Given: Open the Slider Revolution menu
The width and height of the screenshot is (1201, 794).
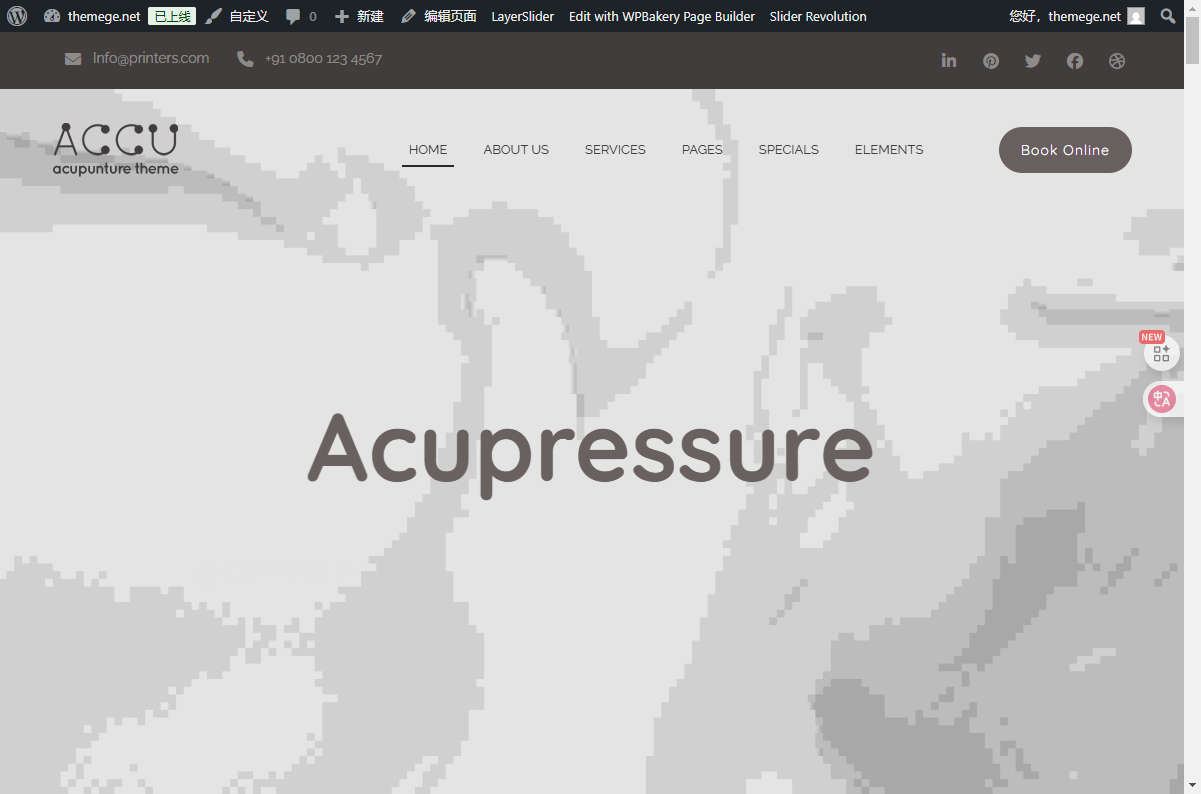Looking at the screenshot, I should pyautogui.click(x=818, y=16).
